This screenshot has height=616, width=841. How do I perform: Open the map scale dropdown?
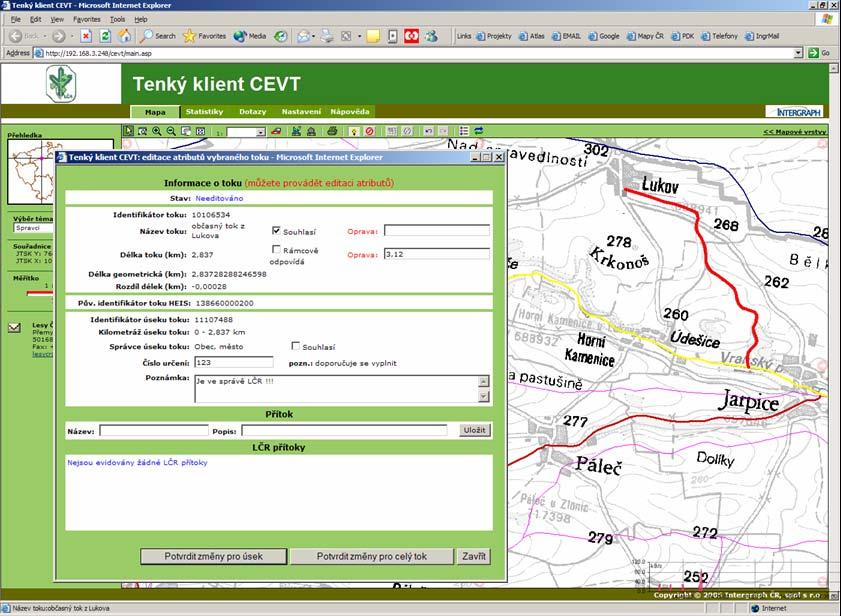261,132
